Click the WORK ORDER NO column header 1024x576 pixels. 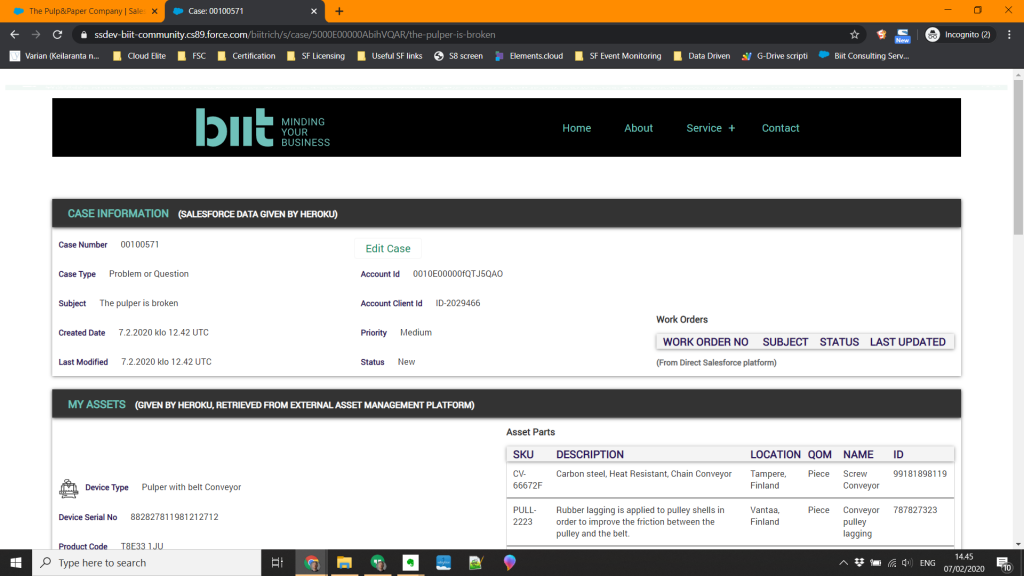(705, 342)
